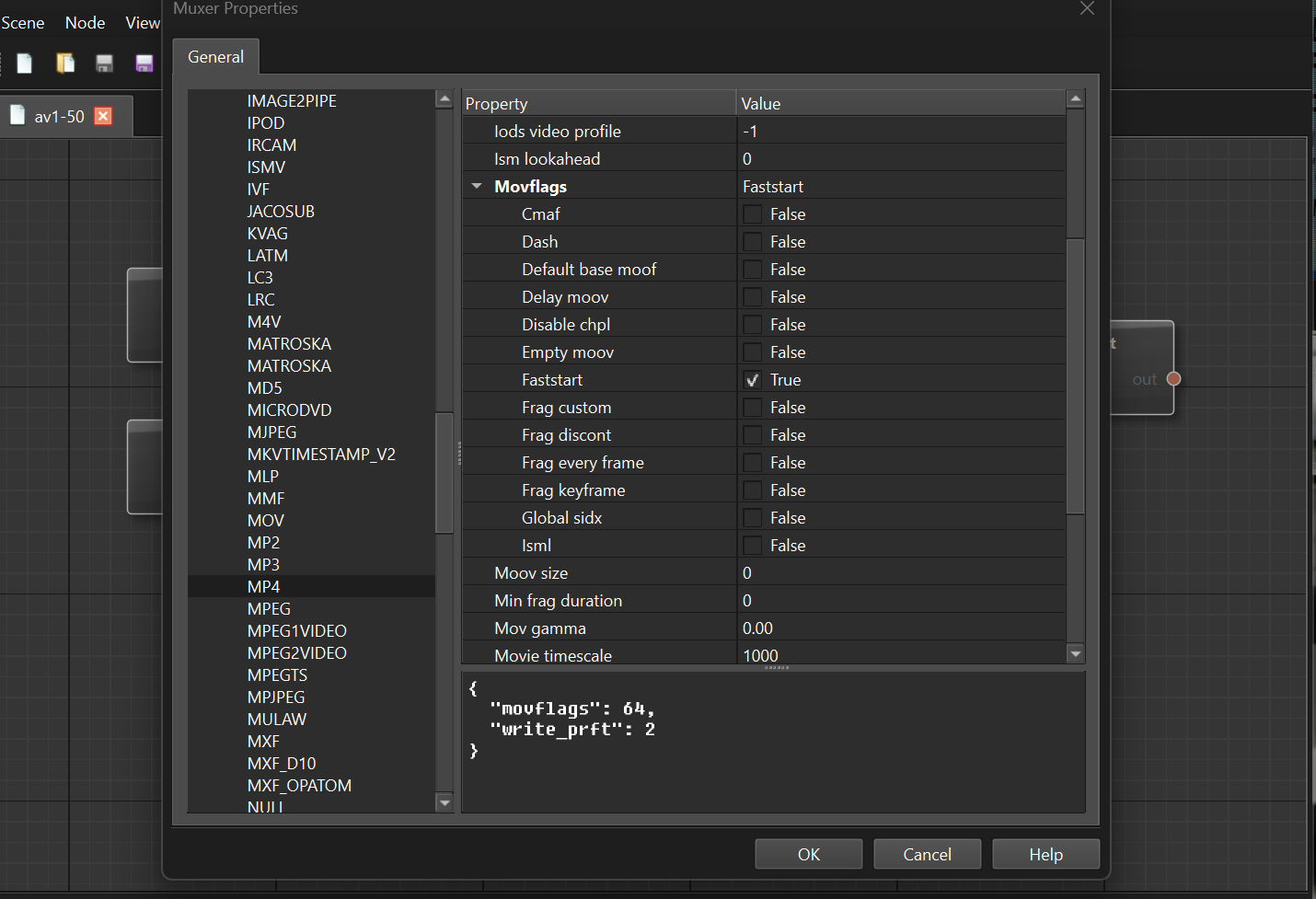Collapse the Movflags property group
This screenshot has width=1316, height=899.
(x=477, y=186)
